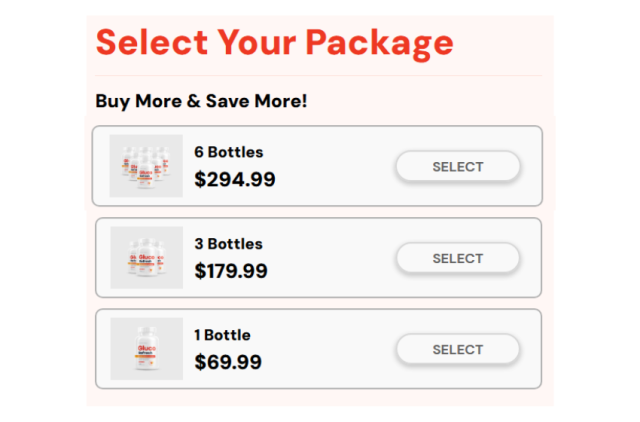
Task: Click the "Buy More & Save More!" subheading
Action: pyautogui.click(x=201, y=101)
